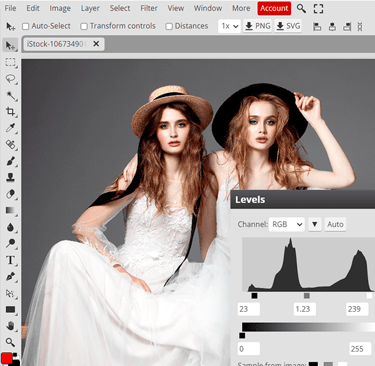375x366 pixels.
Task: Click the search magnifier in the menu bar
Action: [x=301, y=8]
